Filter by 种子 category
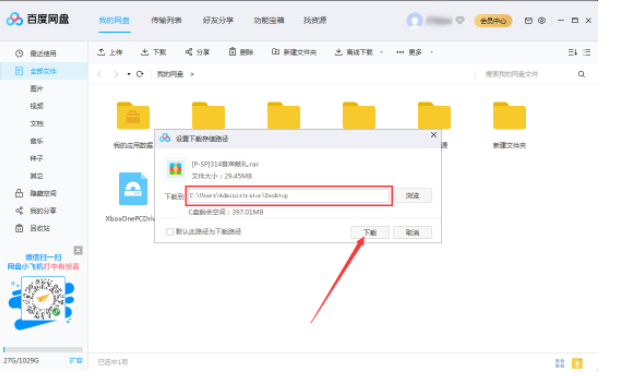The height and width of the screenshot is (376, 626). 36,158
